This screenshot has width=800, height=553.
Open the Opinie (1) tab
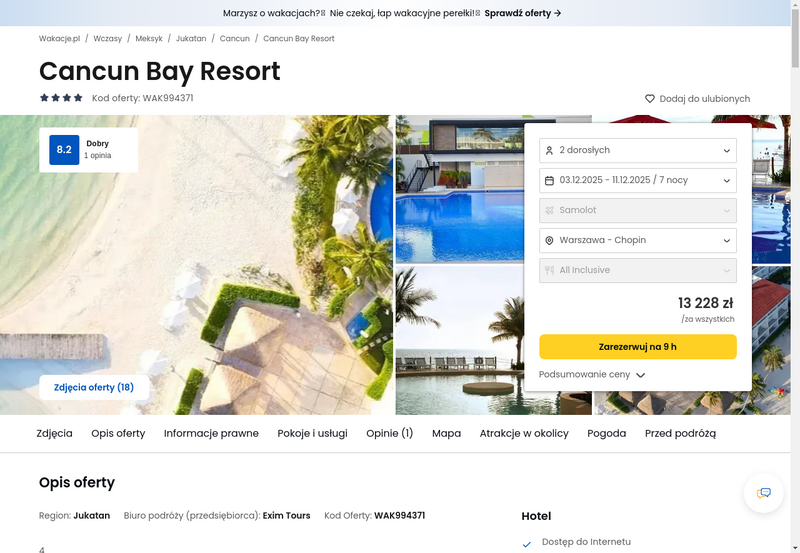tap(389, 433)
